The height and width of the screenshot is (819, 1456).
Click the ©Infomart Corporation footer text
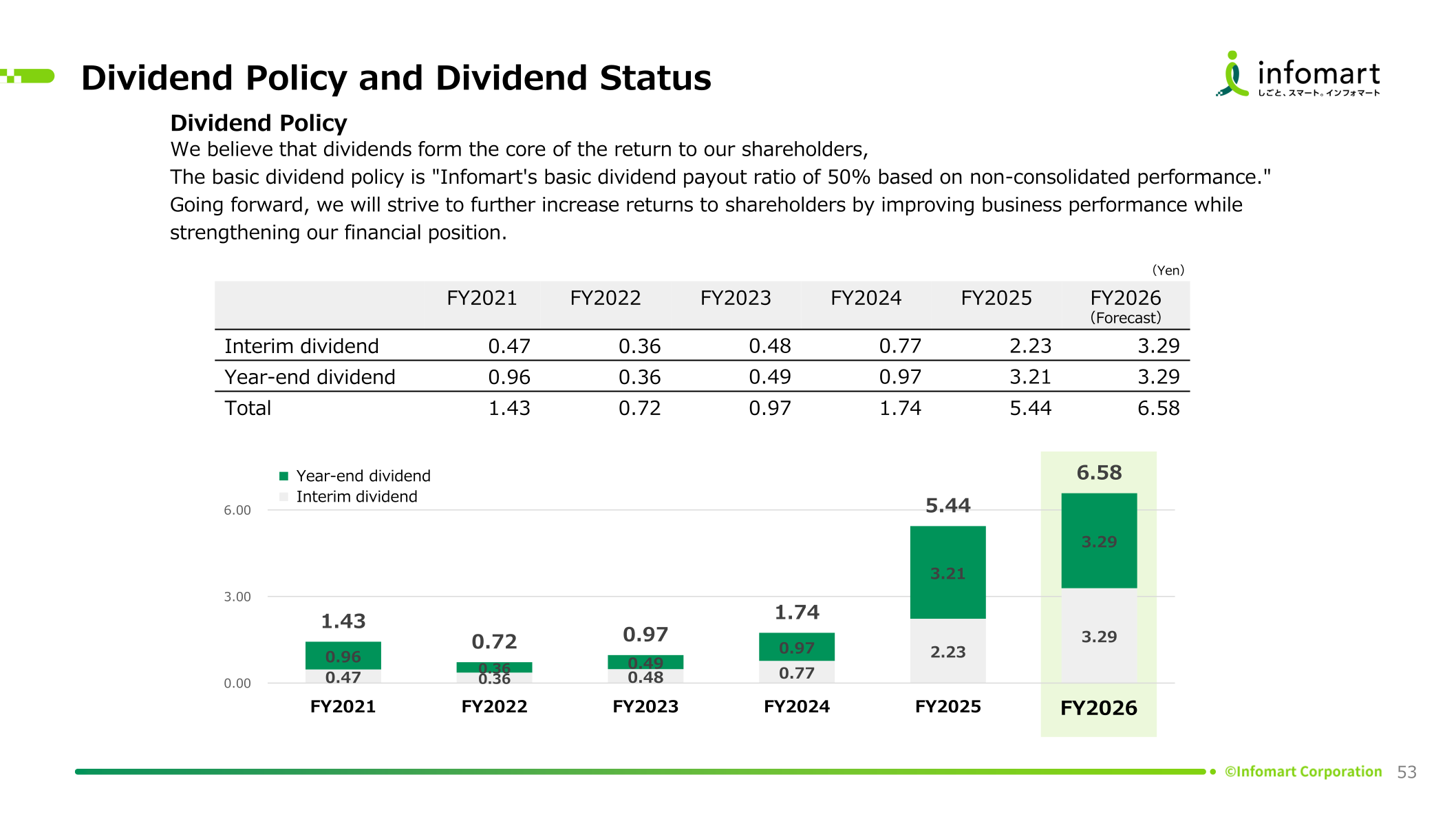point(1303,772)
